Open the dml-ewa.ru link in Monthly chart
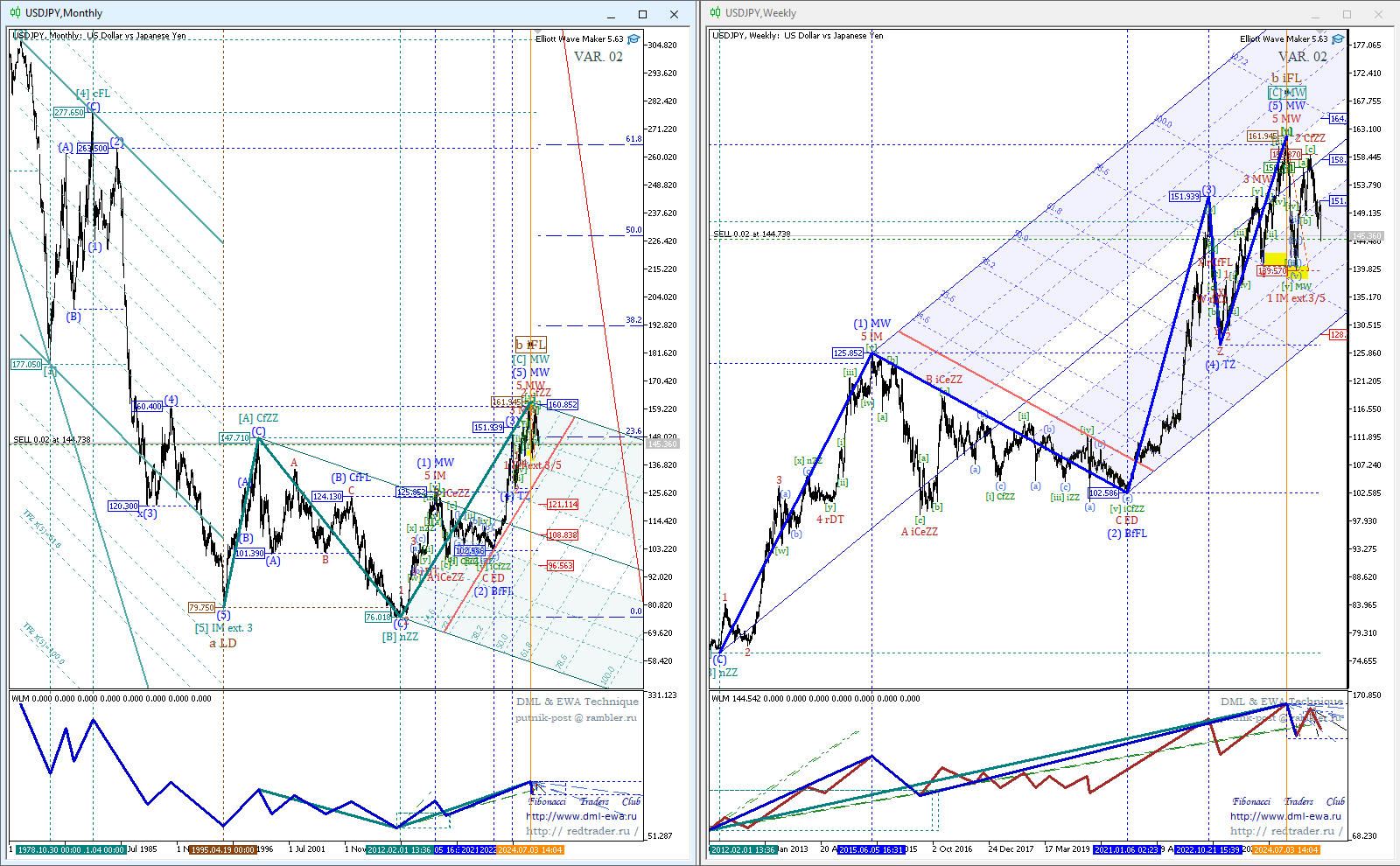 coord(581,816)
